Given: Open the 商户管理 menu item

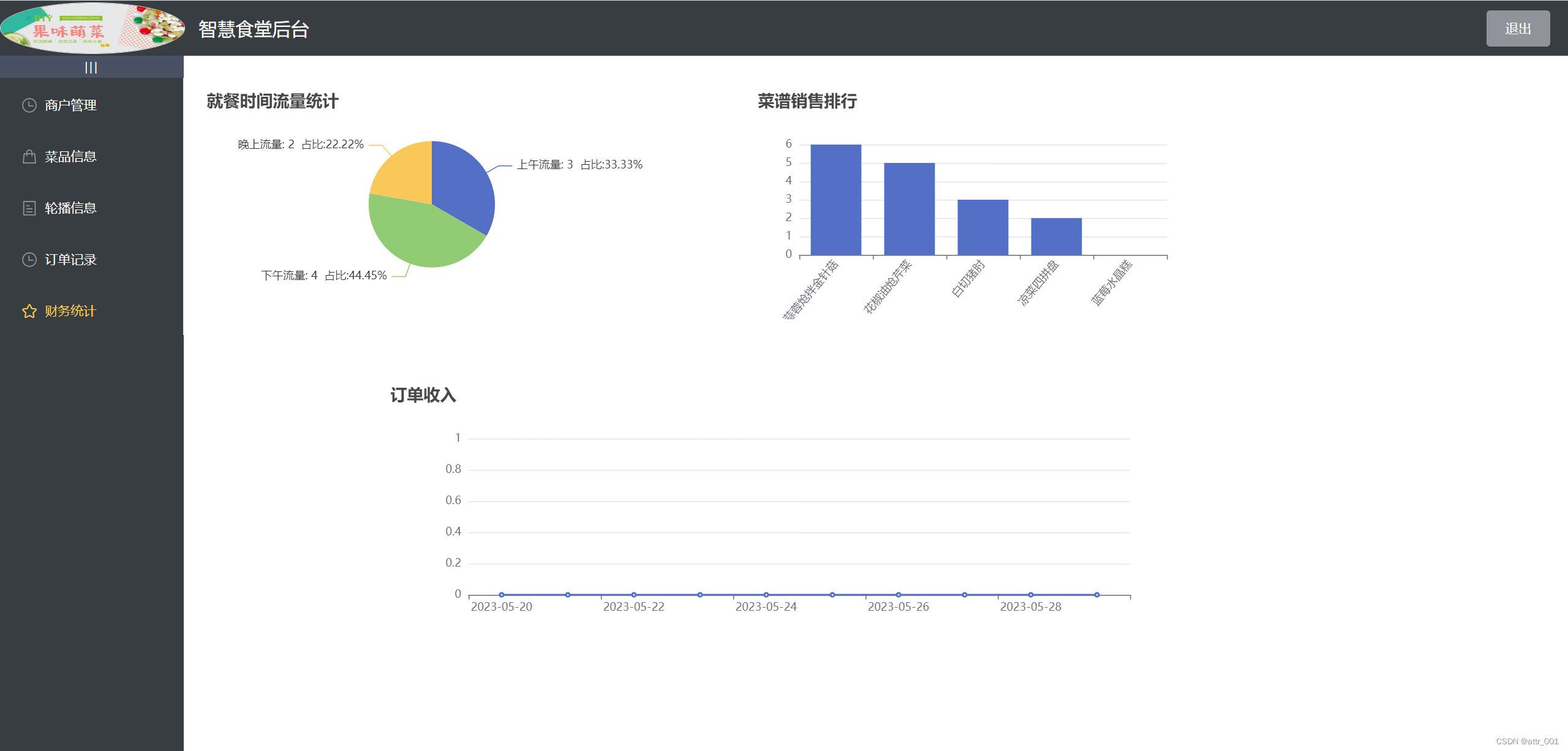Looking at the screenshot, I should click(70, 105).
